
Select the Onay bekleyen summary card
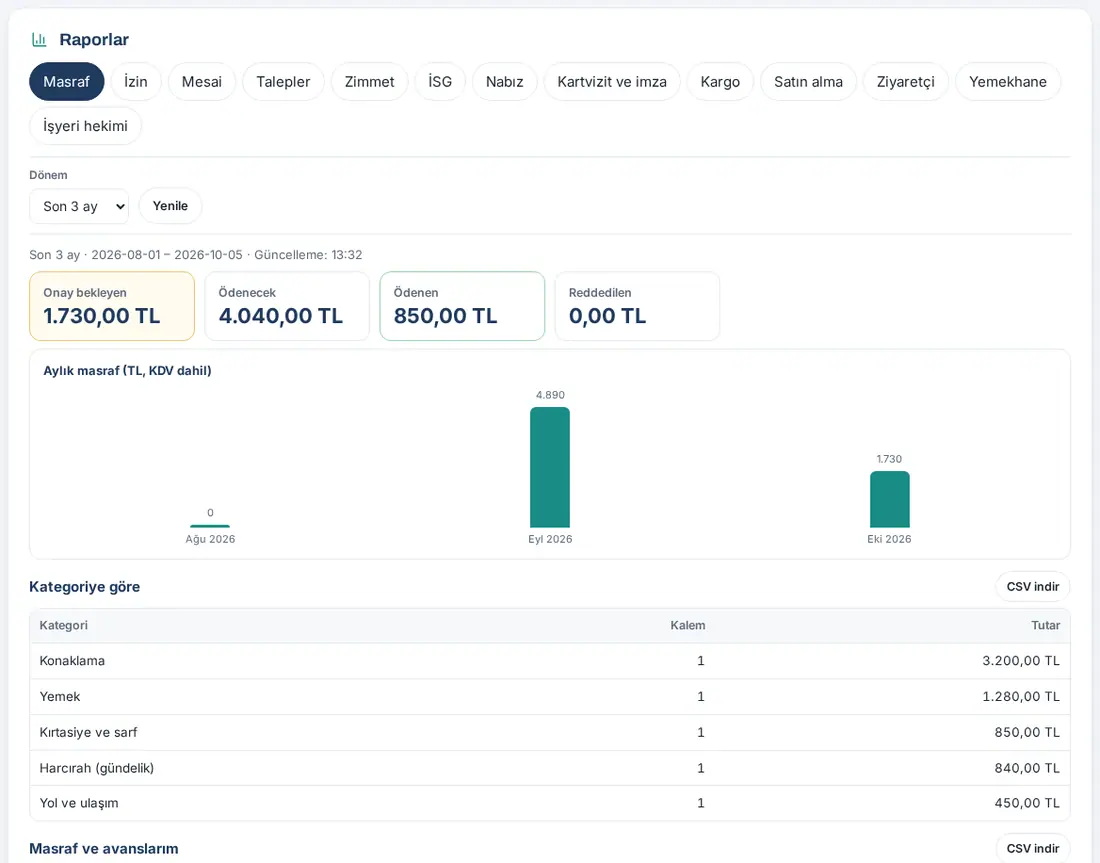click(x=112, y=306)
